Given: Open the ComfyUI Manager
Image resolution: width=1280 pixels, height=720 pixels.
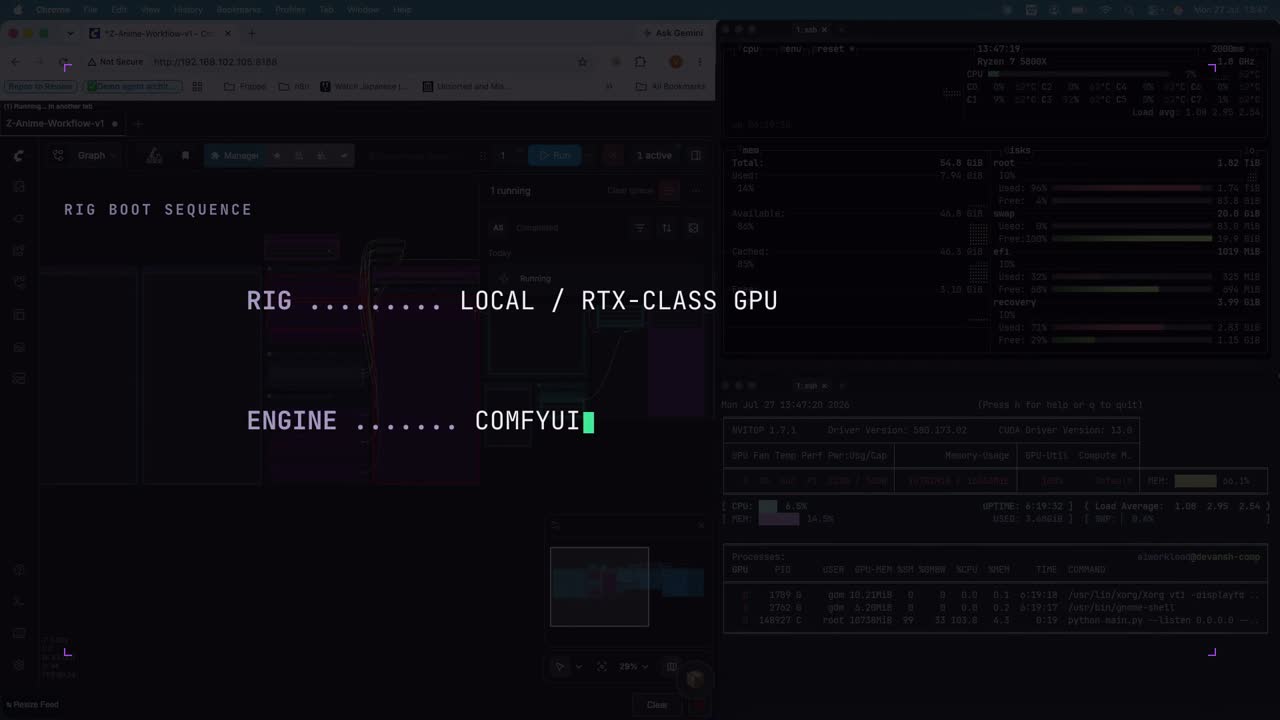Looking at the screenshot, I should tap(235, 155).
